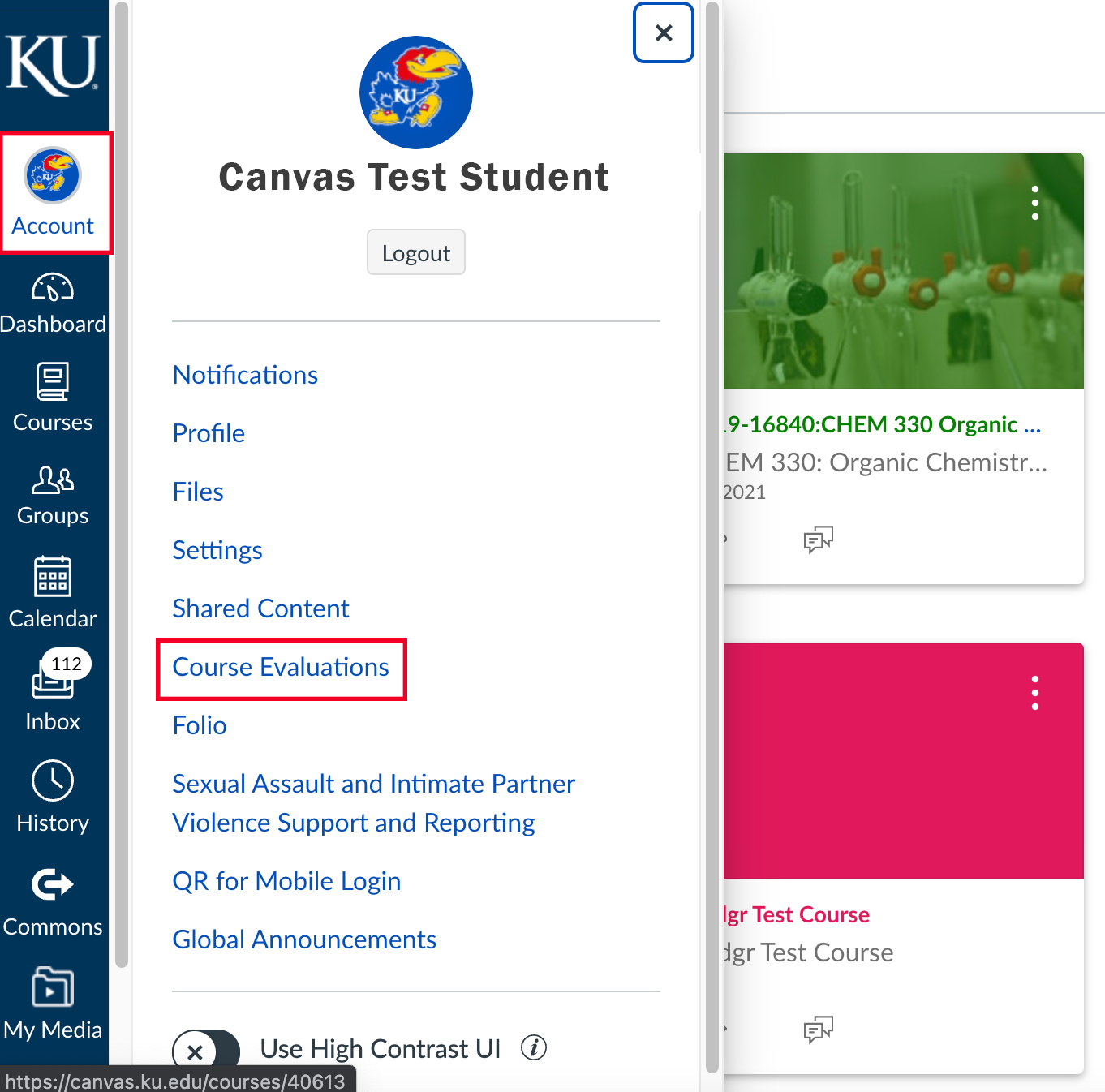Image resolution: width=1105 pixels, height=1092 pixels.
Task: Open the Calendar icon
Action: tap(53, 591)
